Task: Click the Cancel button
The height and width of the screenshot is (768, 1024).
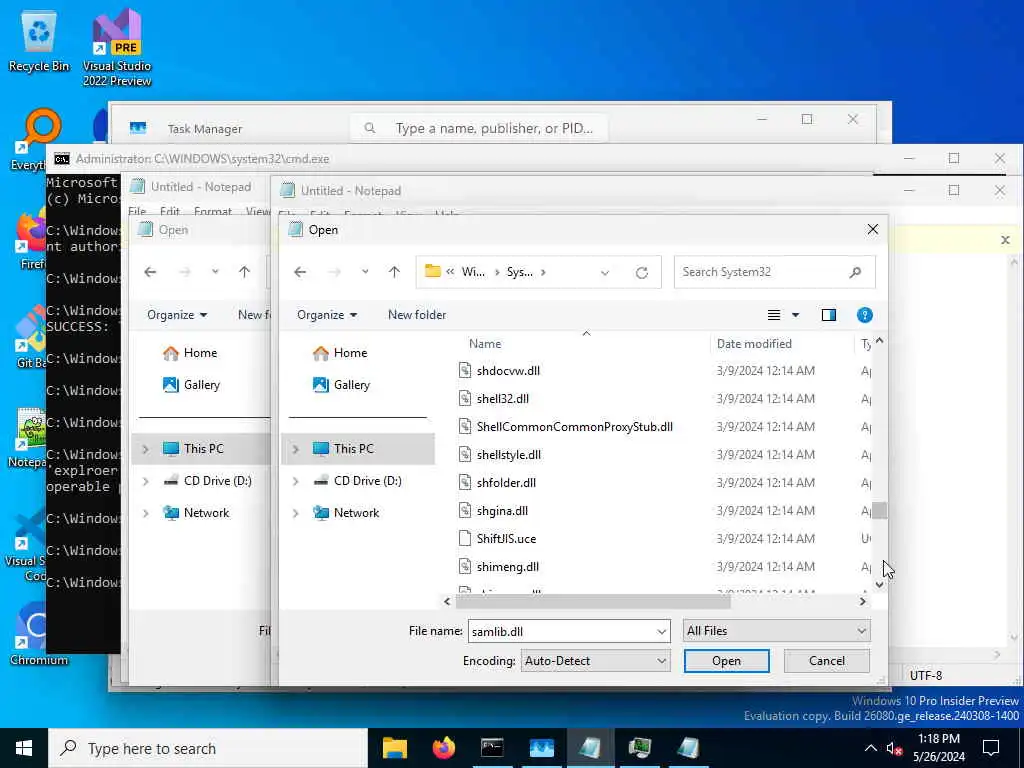Action: coord(827,661)
